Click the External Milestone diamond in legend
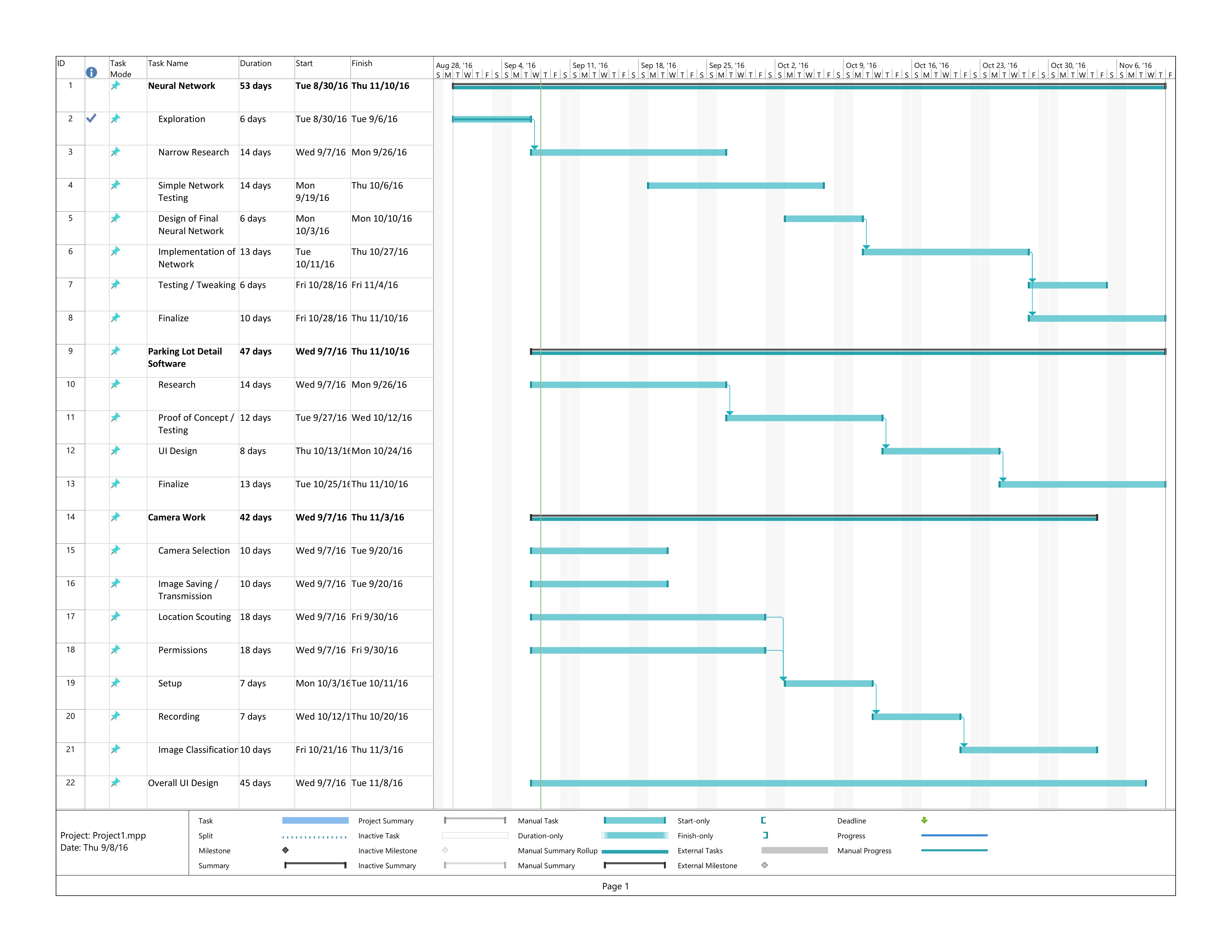Screen dimensions: 1232x952 pos(764,865)
